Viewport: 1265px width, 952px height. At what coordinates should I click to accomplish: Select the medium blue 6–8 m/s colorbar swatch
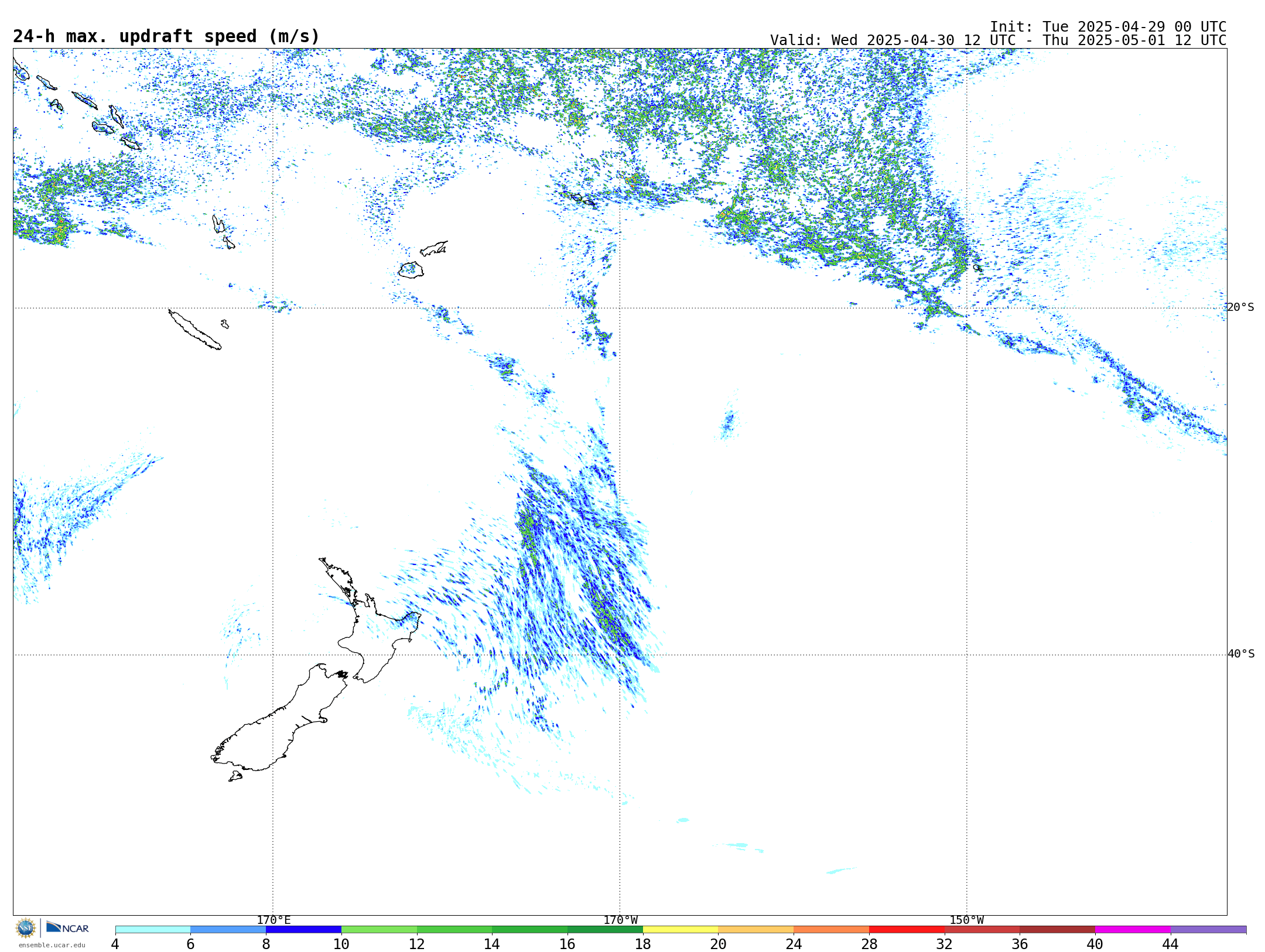point(228,930)
